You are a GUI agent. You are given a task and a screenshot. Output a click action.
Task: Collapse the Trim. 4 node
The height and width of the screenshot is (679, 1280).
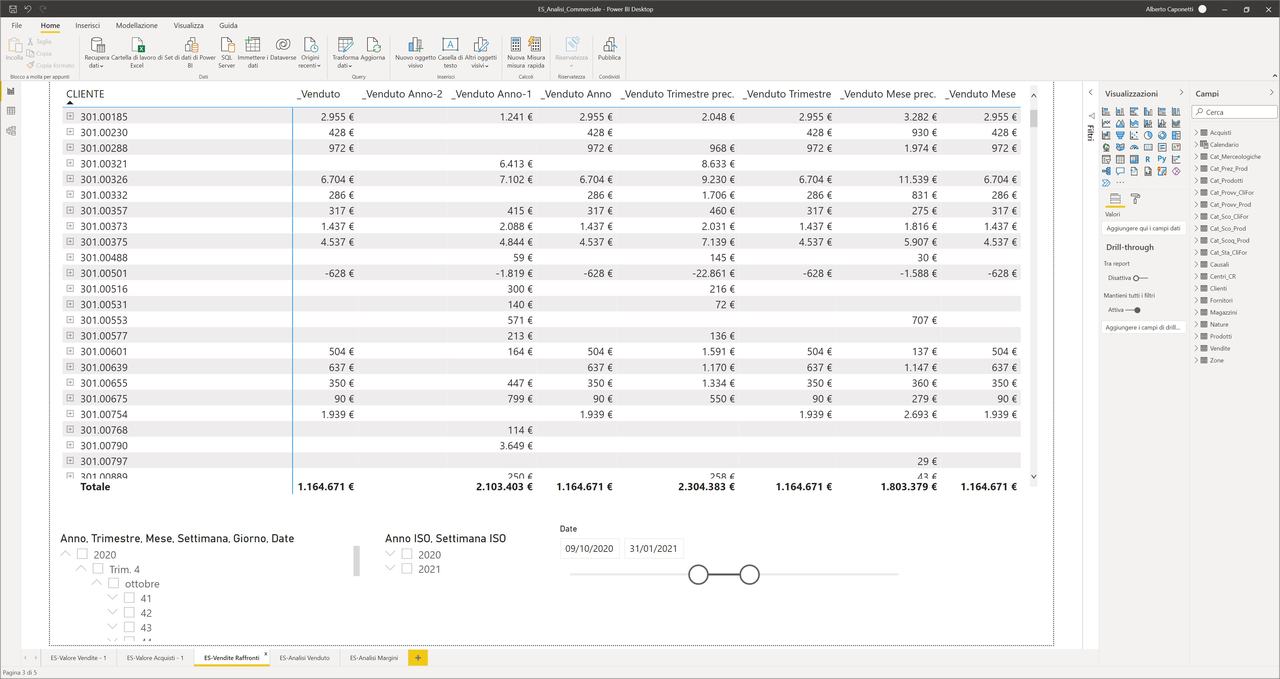(x=82, y=569)
